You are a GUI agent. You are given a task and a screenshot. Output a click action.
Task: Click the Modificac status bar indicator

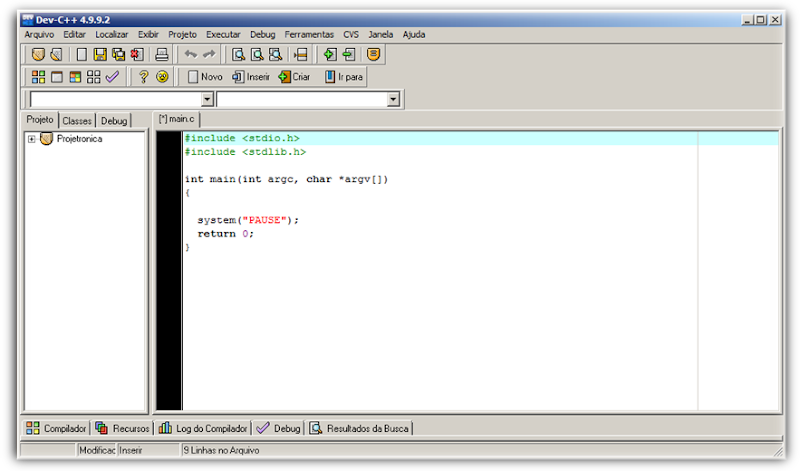97,450
